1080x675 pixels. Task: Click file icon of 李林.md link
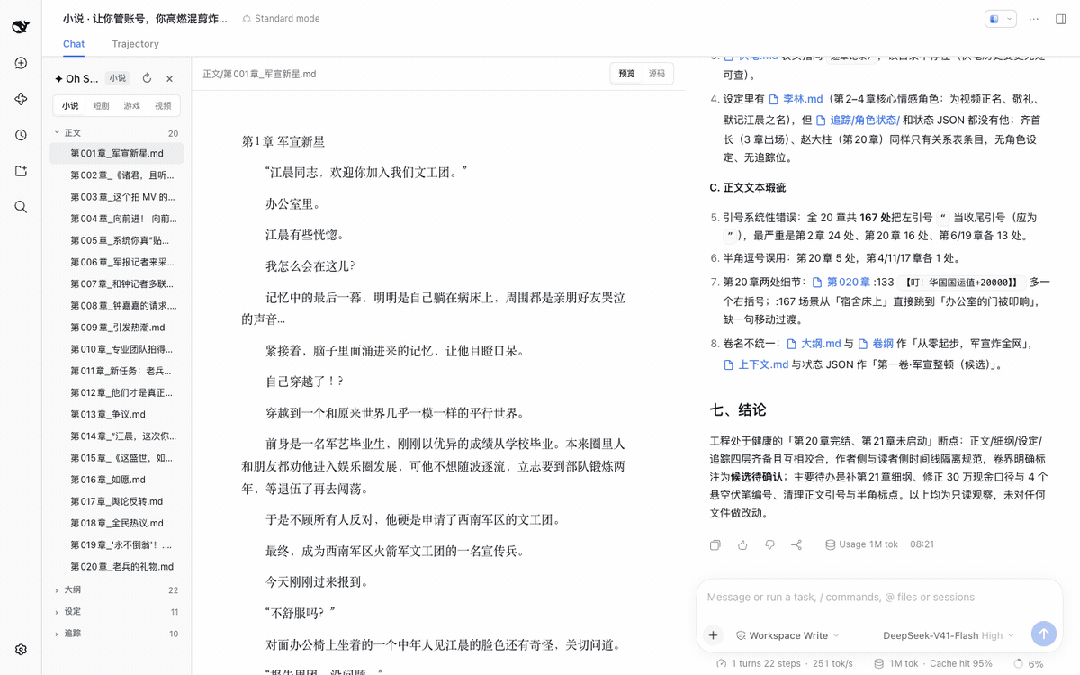[x=773, y=99]
